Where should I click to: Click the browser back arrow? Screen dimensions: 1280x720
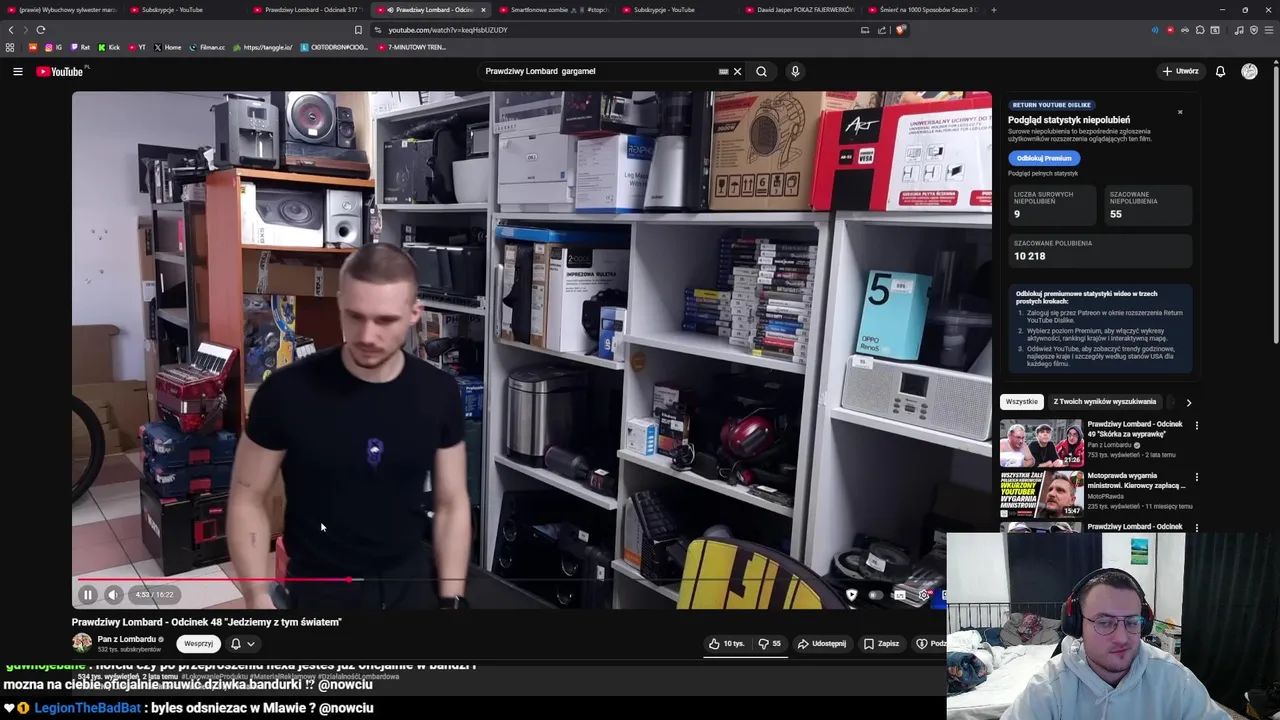pos(11,30)
